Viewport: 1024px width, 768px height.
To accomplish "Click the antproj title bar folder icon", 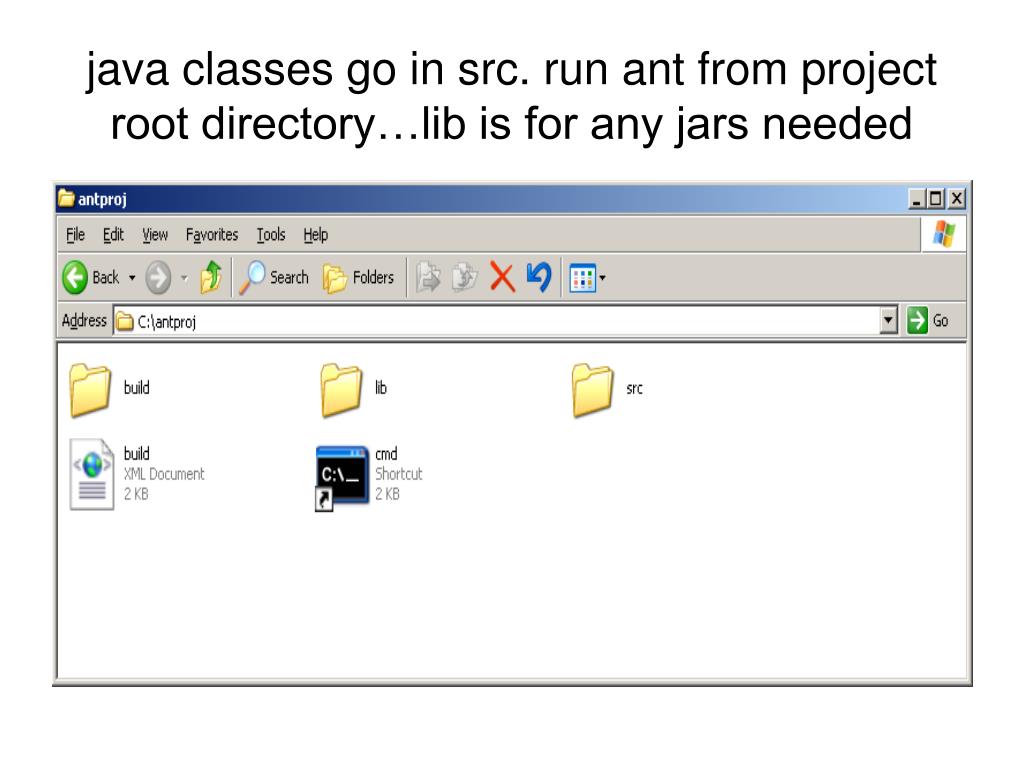I will click(66, 198).
